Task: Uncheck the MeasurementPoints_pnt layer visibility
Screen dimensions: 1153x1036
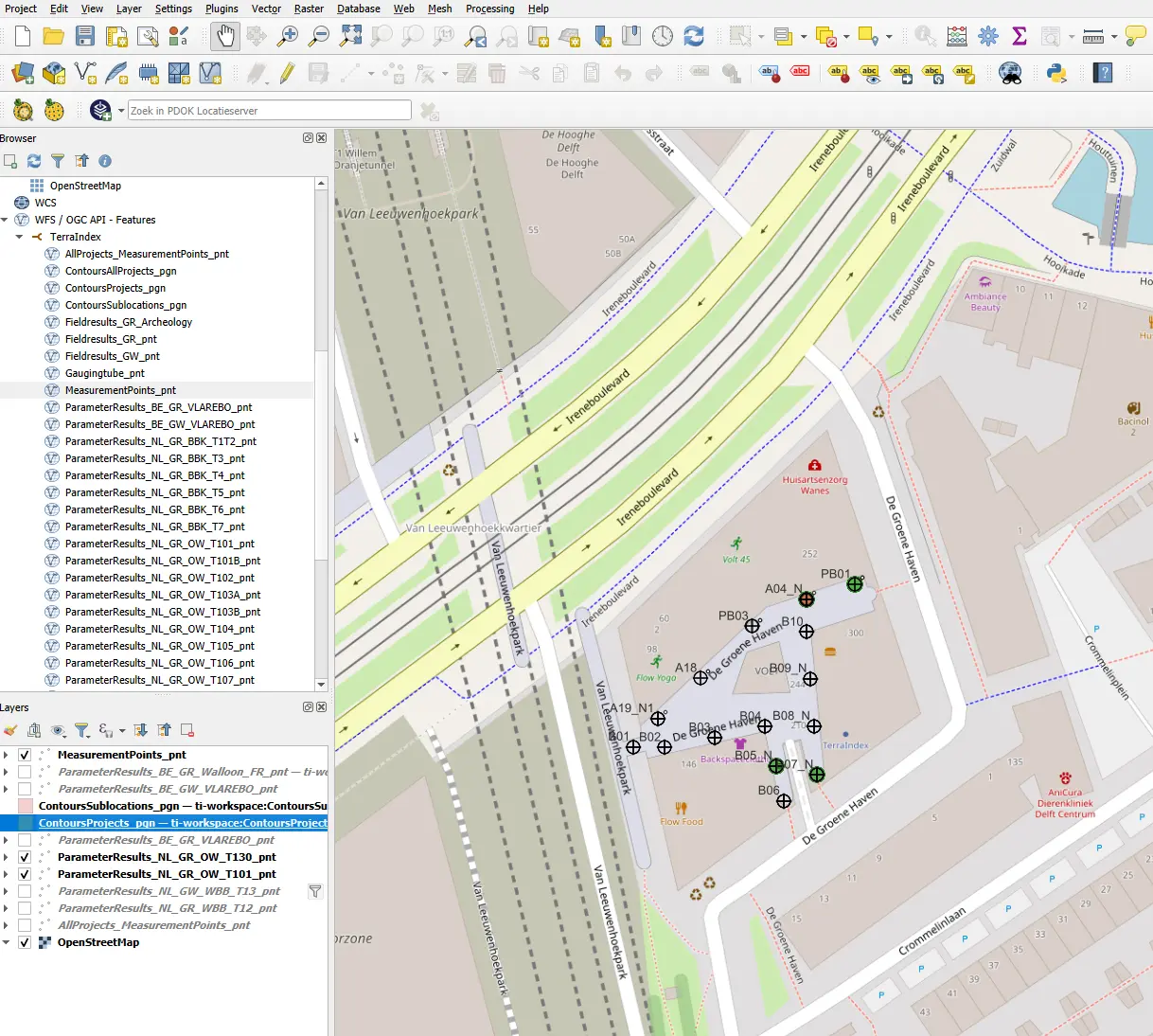Action: pos(25,755)
